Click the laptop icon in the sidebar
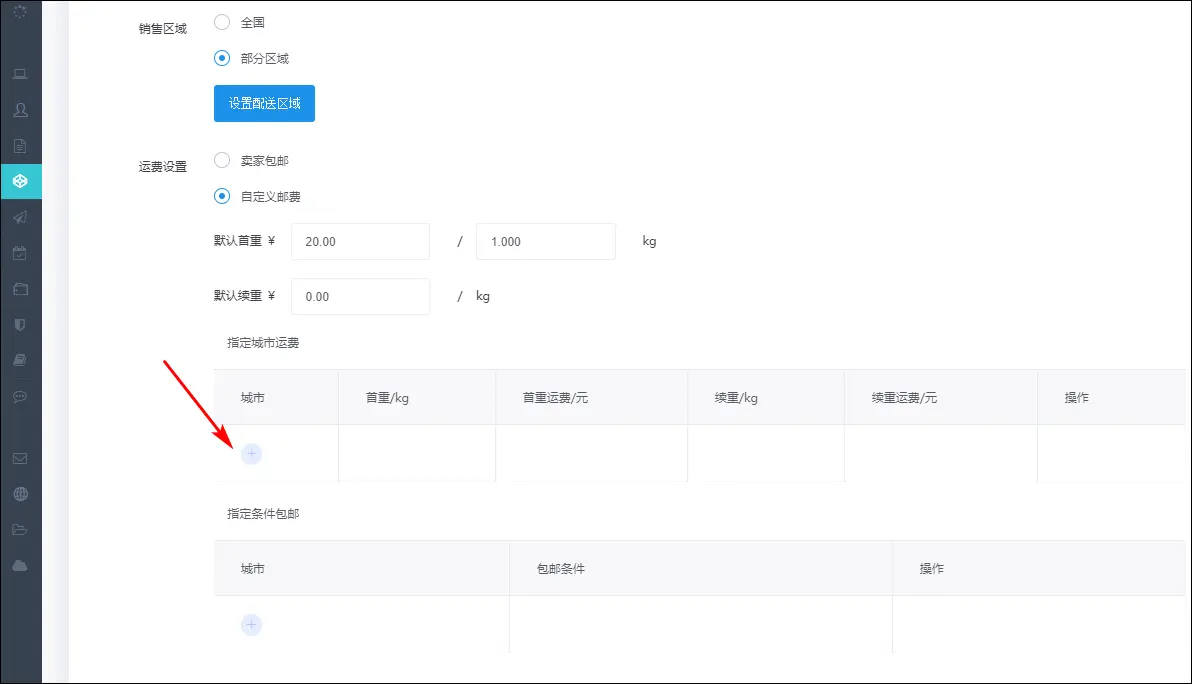This screenshot has height=684, width=1192. 20,74
